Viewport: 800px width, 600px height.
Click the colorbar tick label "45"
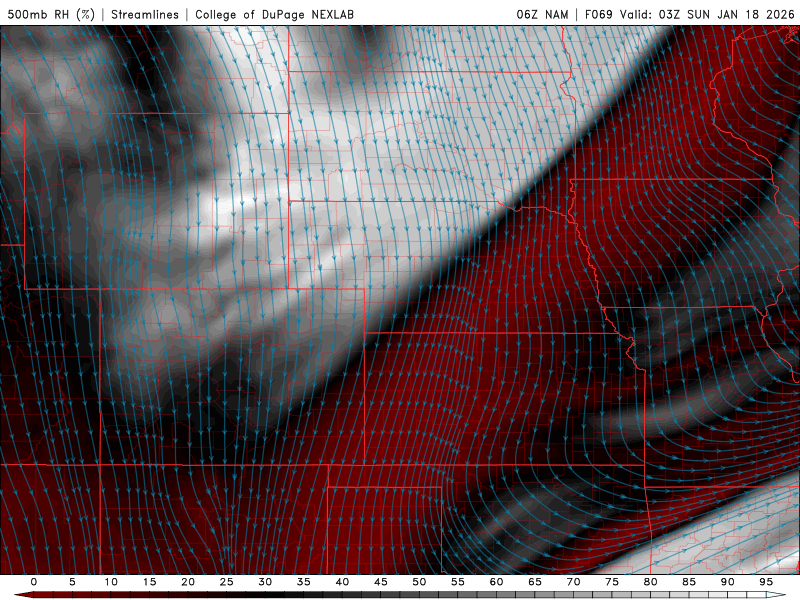coord(381,582)
